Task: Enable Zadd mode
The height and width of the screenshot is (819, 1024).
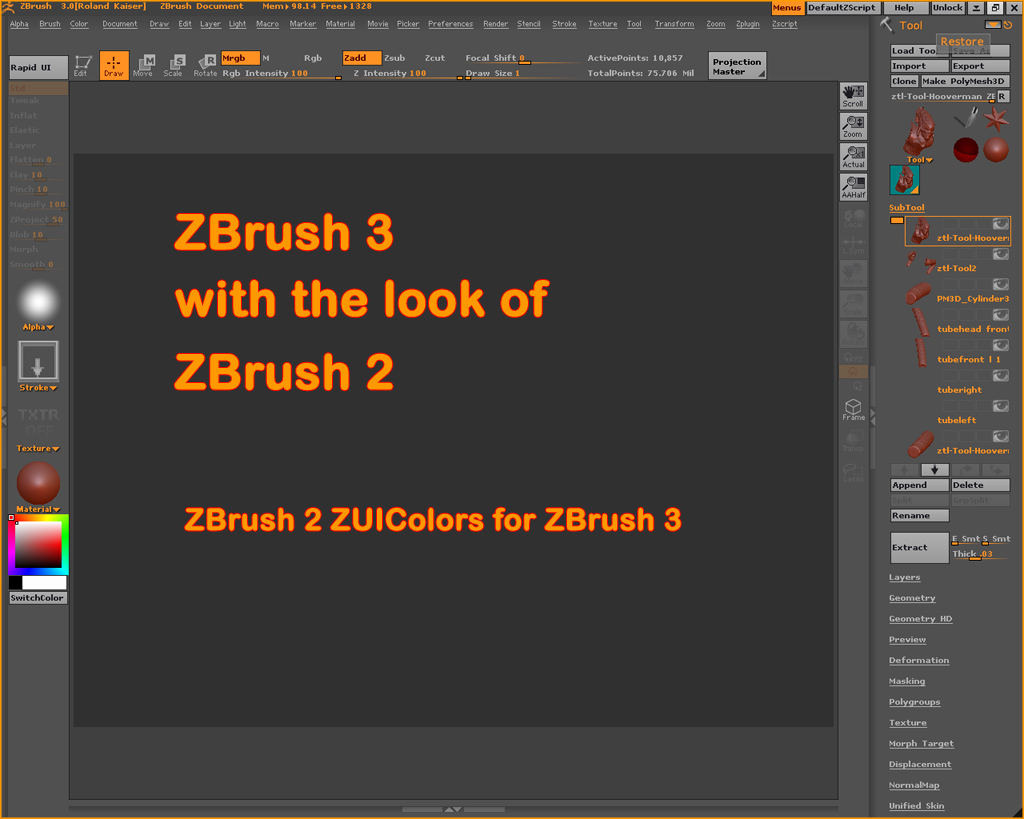Action: coord(361,58)
